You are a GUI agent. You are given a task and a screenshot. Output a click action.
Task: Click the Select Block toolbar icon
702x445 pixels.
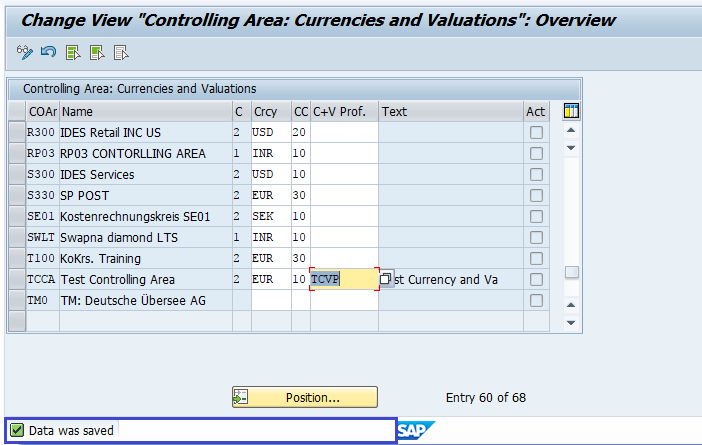(97, 52)
